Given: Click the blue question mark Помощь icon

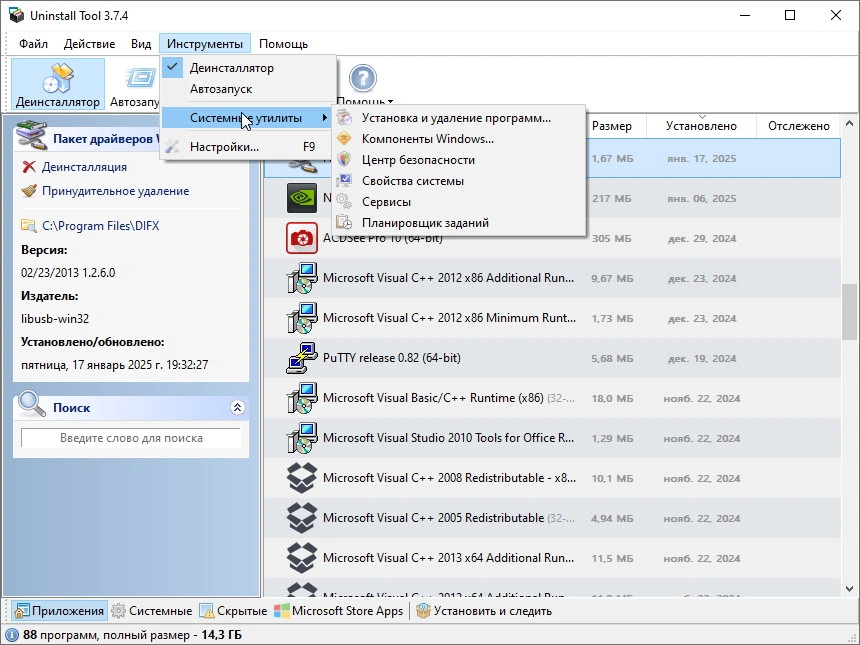Looking at the screenshot, I should [363, 78].
